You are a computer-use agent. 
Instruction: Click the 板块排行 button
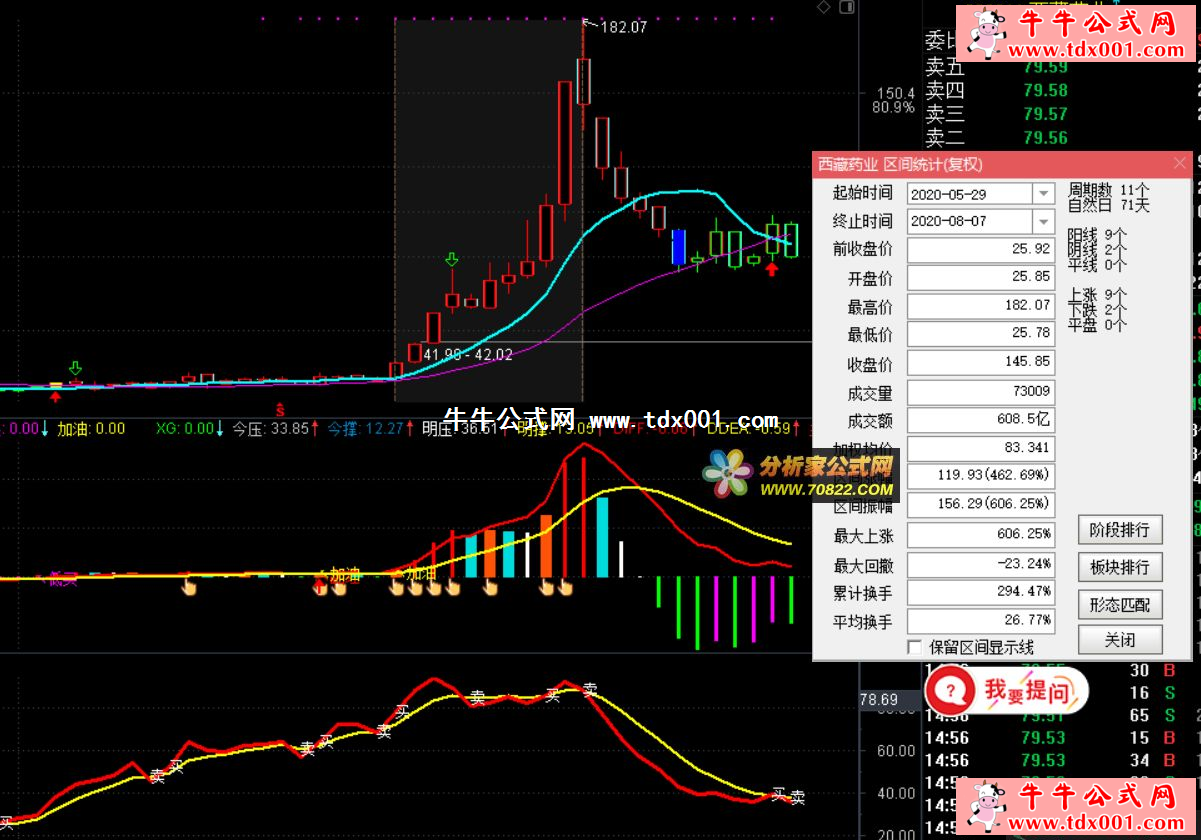[x=1120, y=567]
